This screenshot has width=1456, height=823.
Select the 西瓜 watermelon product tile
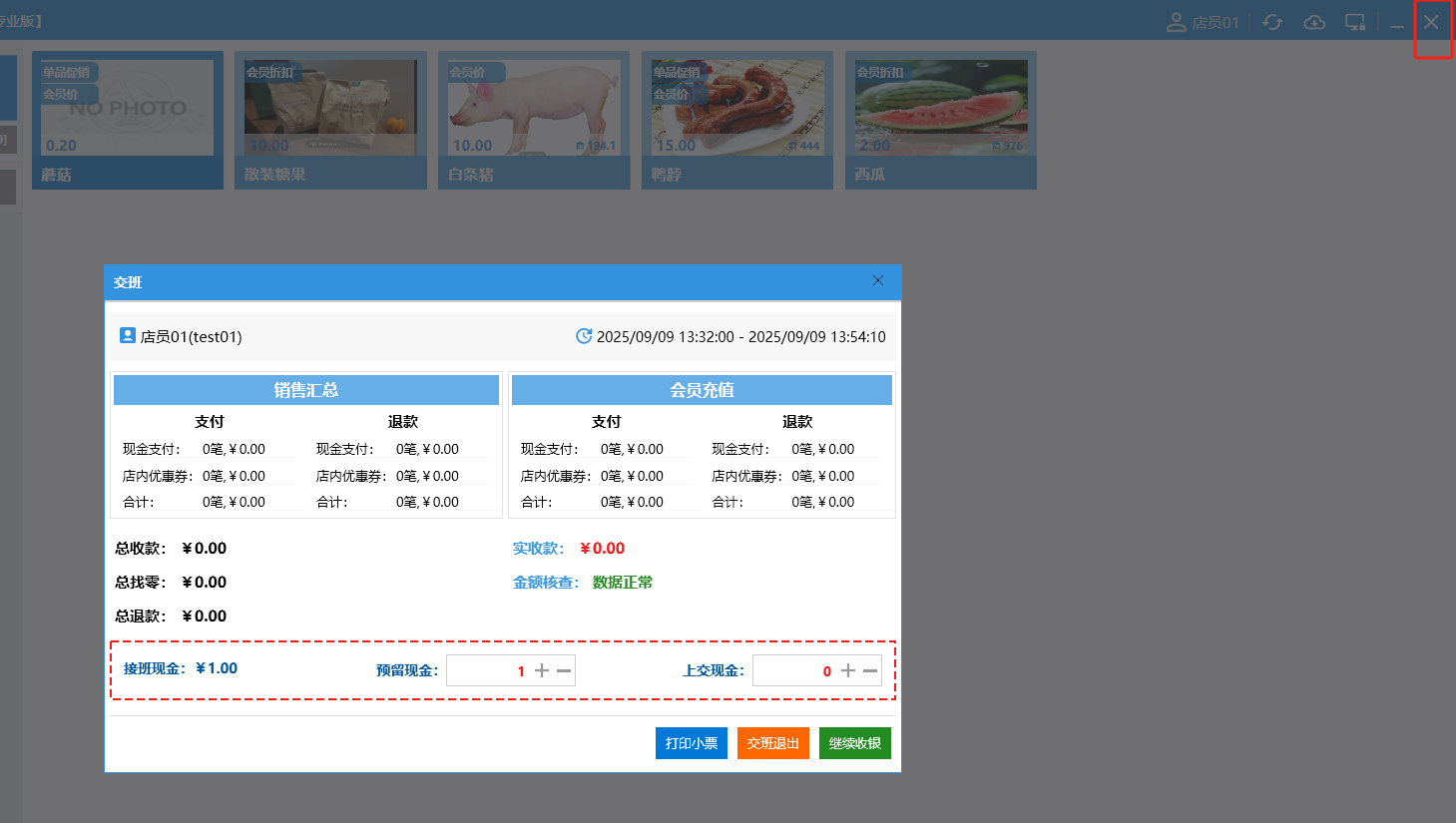pos(940,120)
